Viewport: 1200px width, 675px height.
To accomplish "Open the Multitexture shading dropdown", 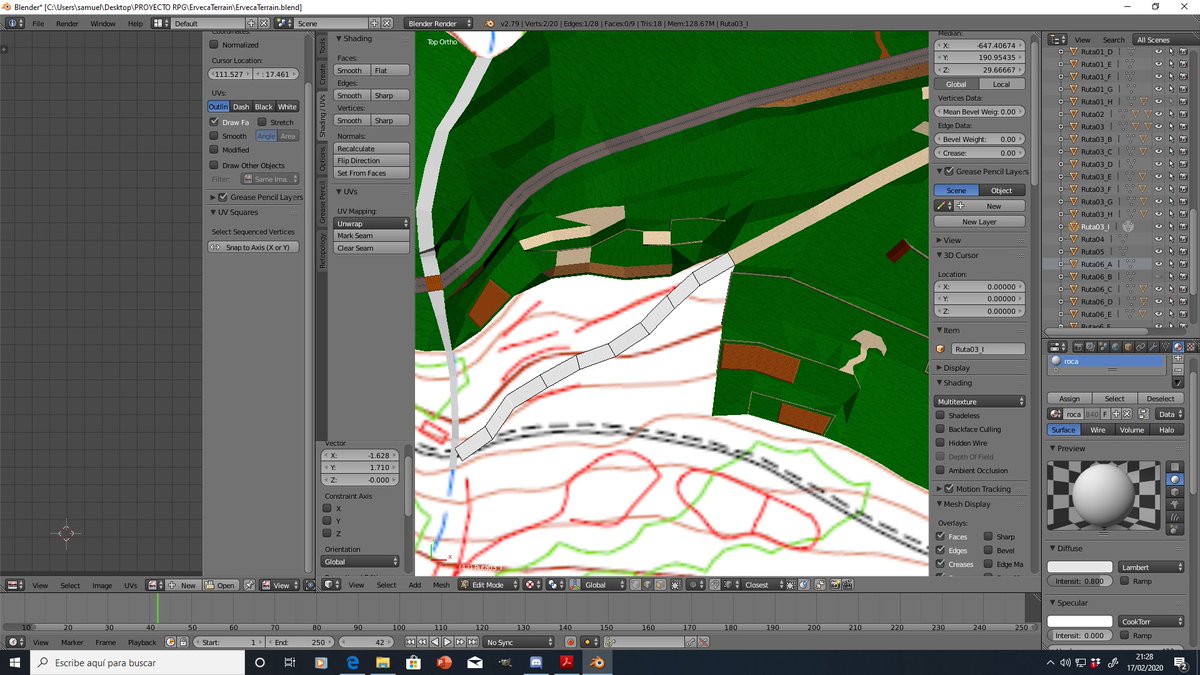I will click(x=980, y=401).
